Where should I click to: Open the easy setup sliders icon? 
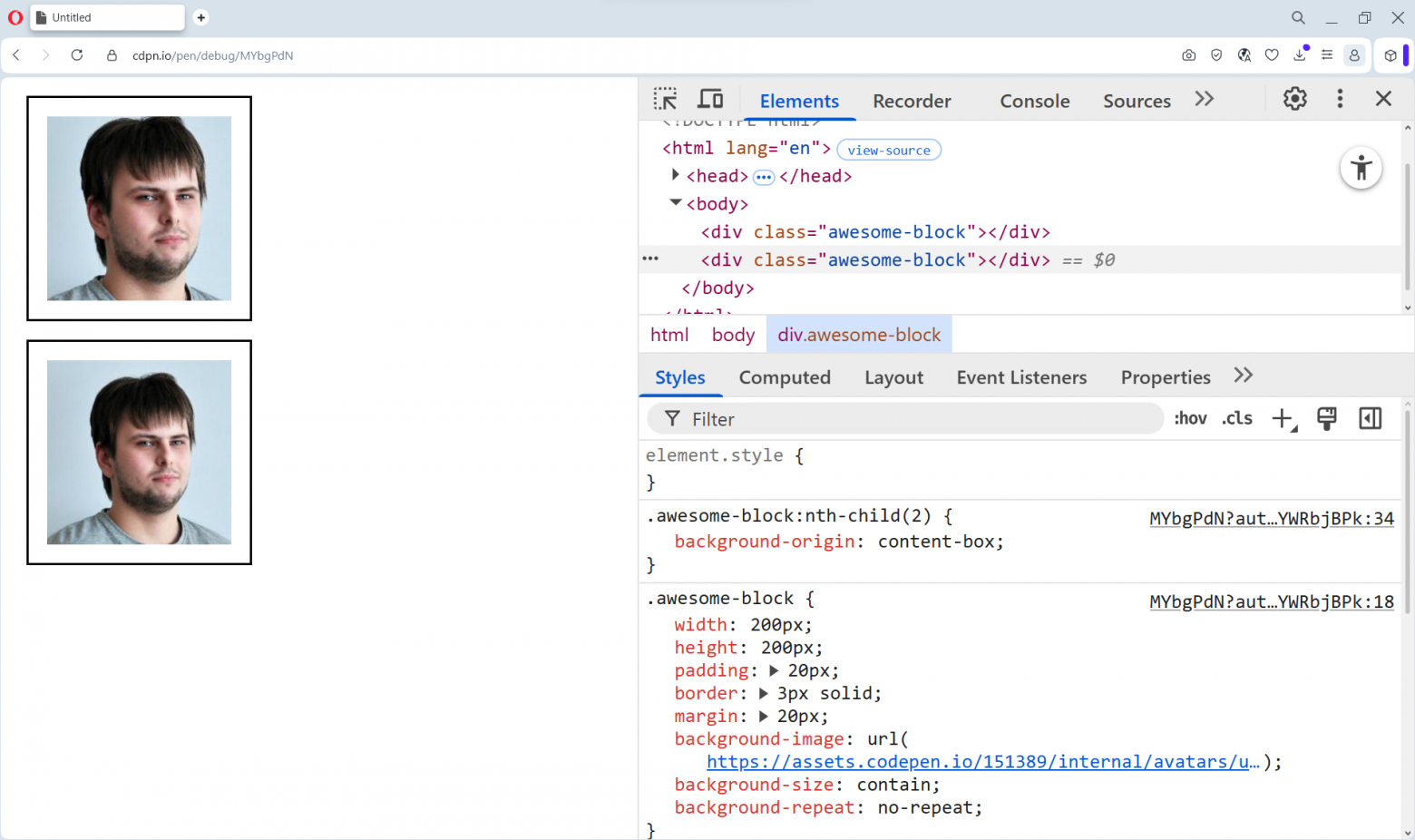[x=1327, y=55]
